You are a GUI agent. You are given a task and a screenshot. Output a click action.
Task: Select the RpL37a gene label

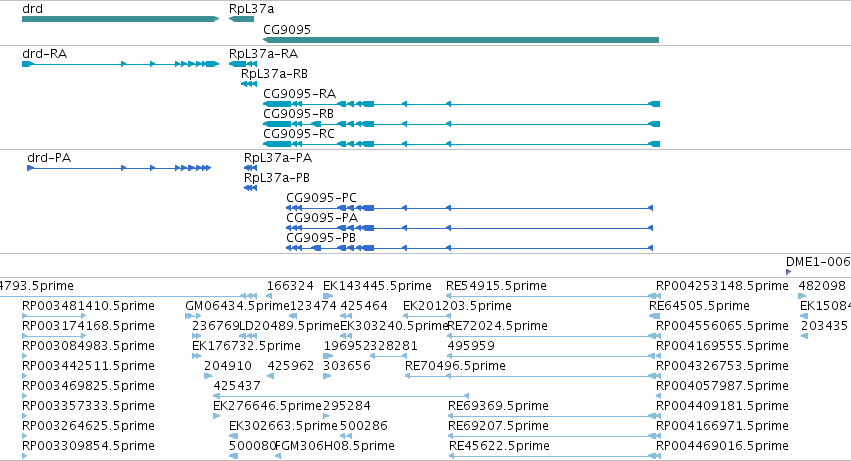coord(251,9)
